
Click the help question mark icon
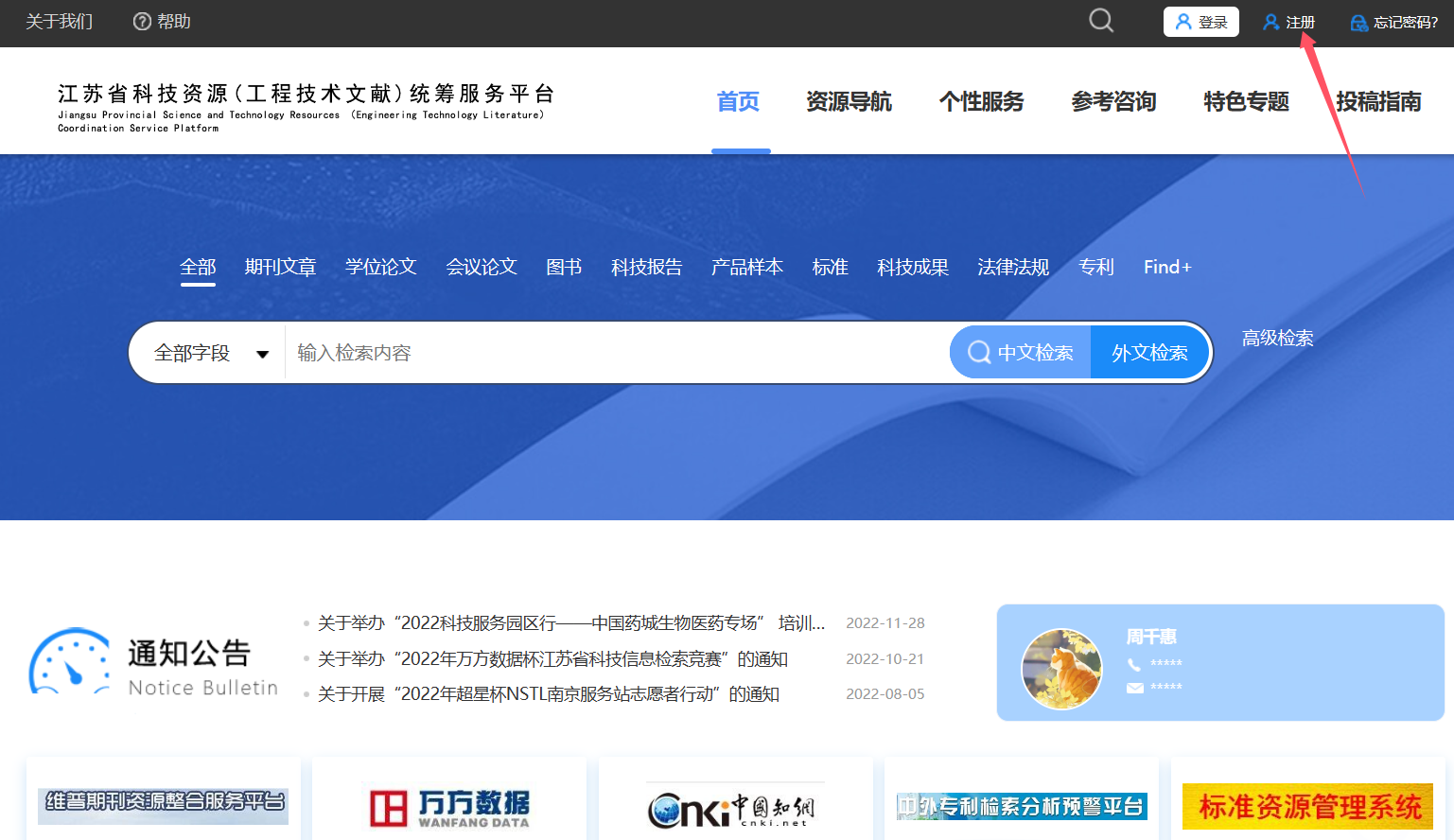coord(142,22)
